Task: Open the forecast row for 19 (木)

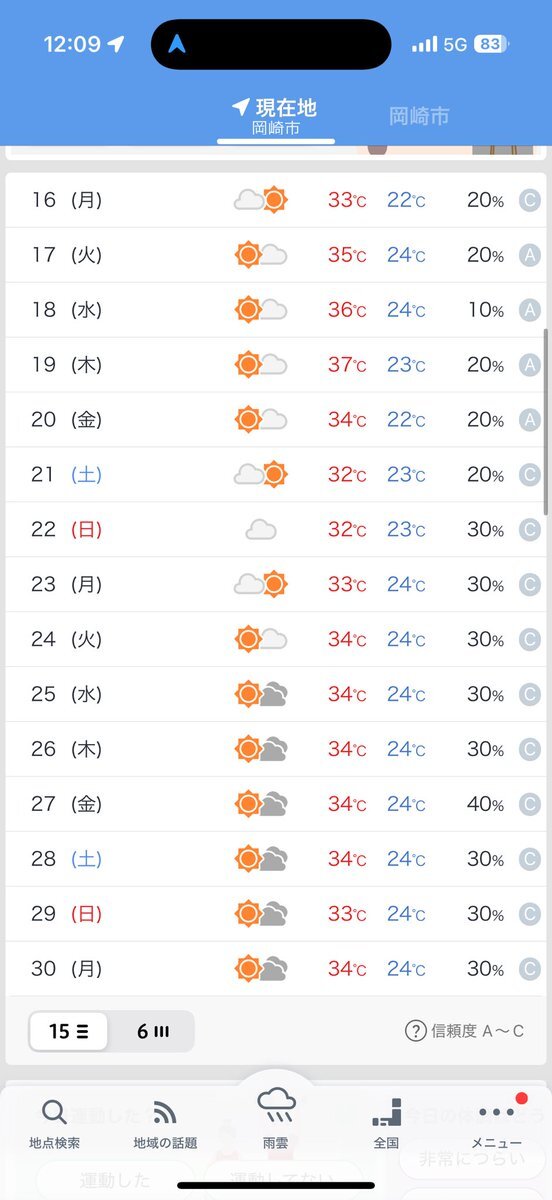Action: (x=276, y=365)
